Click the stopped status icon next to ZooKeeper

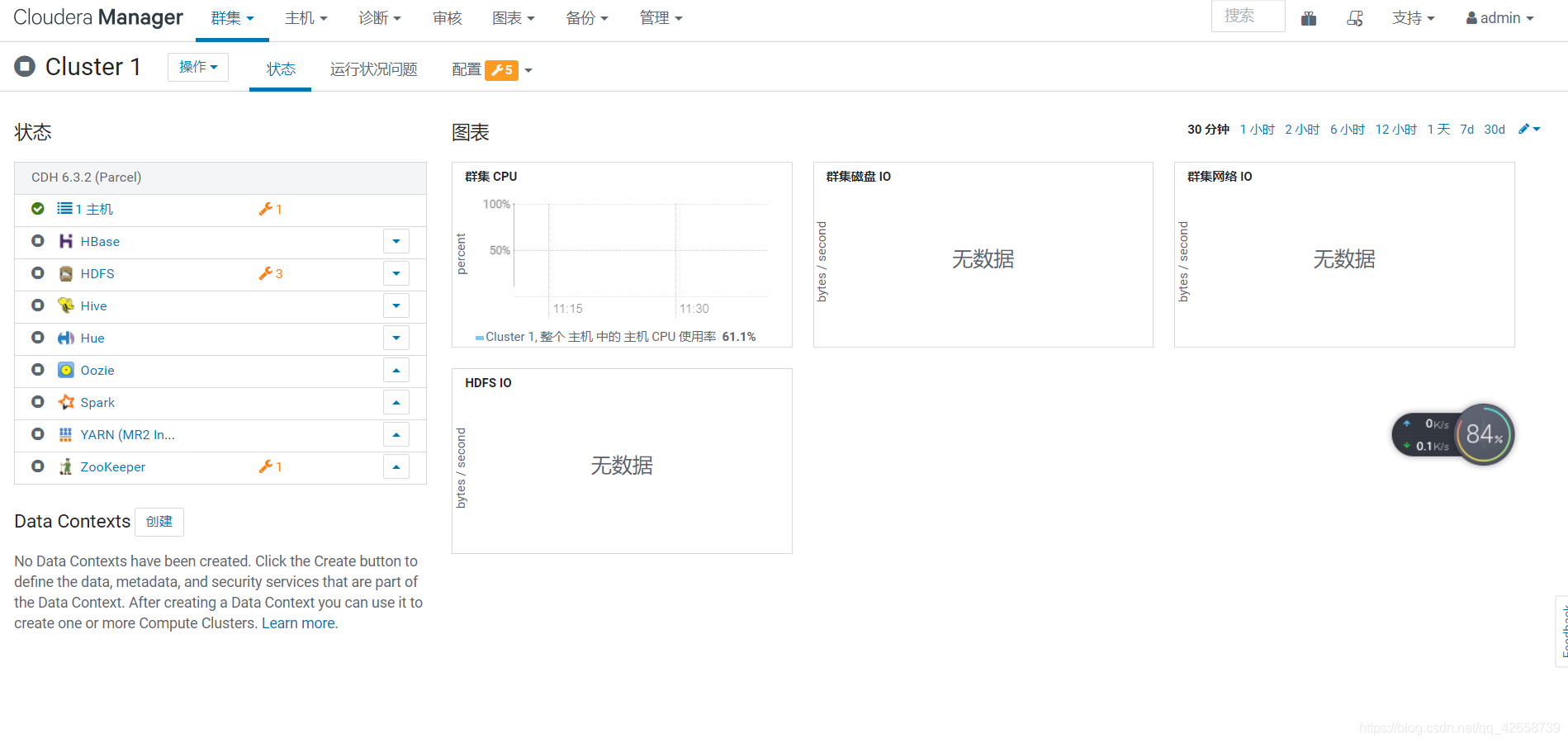click(x=38, y=466)
